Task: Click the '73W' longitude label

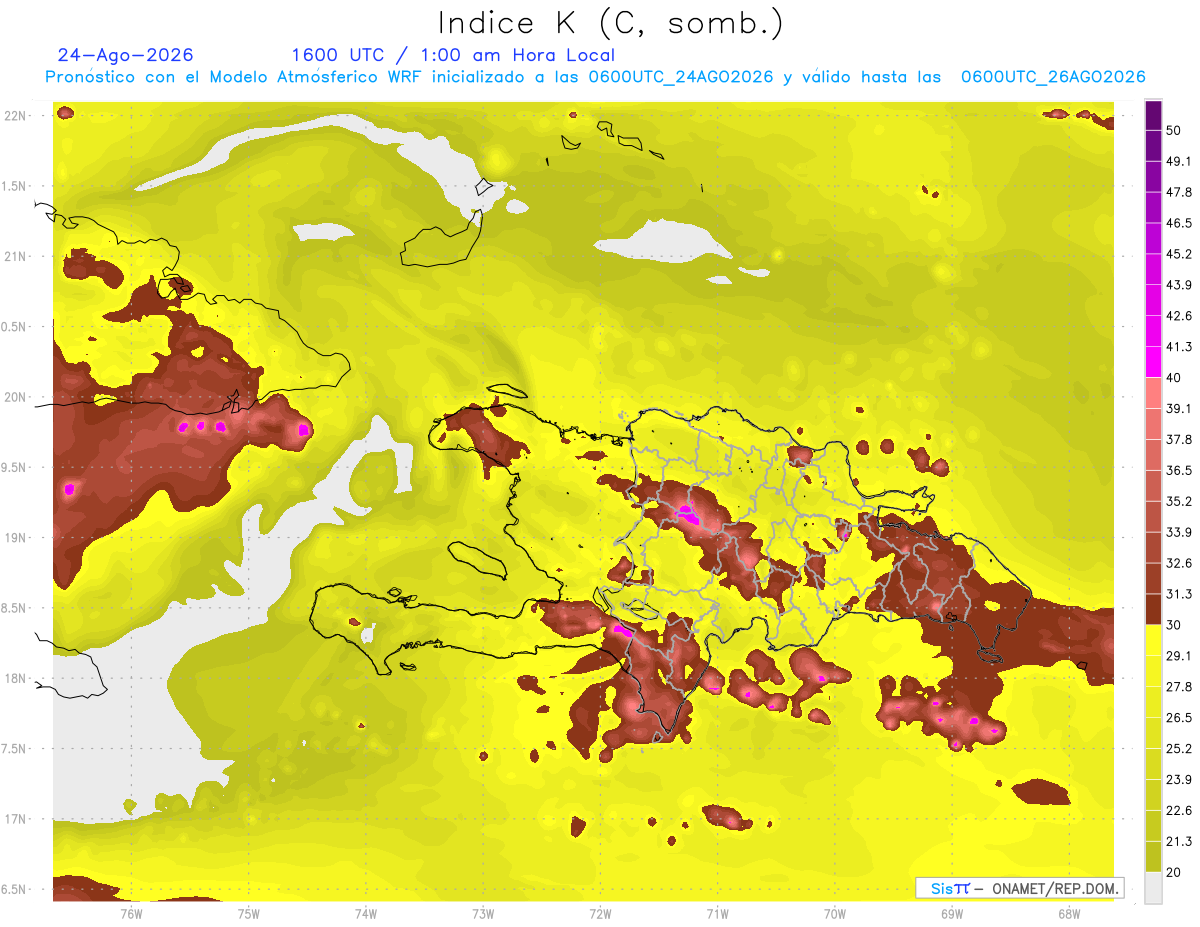Action: click(x=483, y=914)
